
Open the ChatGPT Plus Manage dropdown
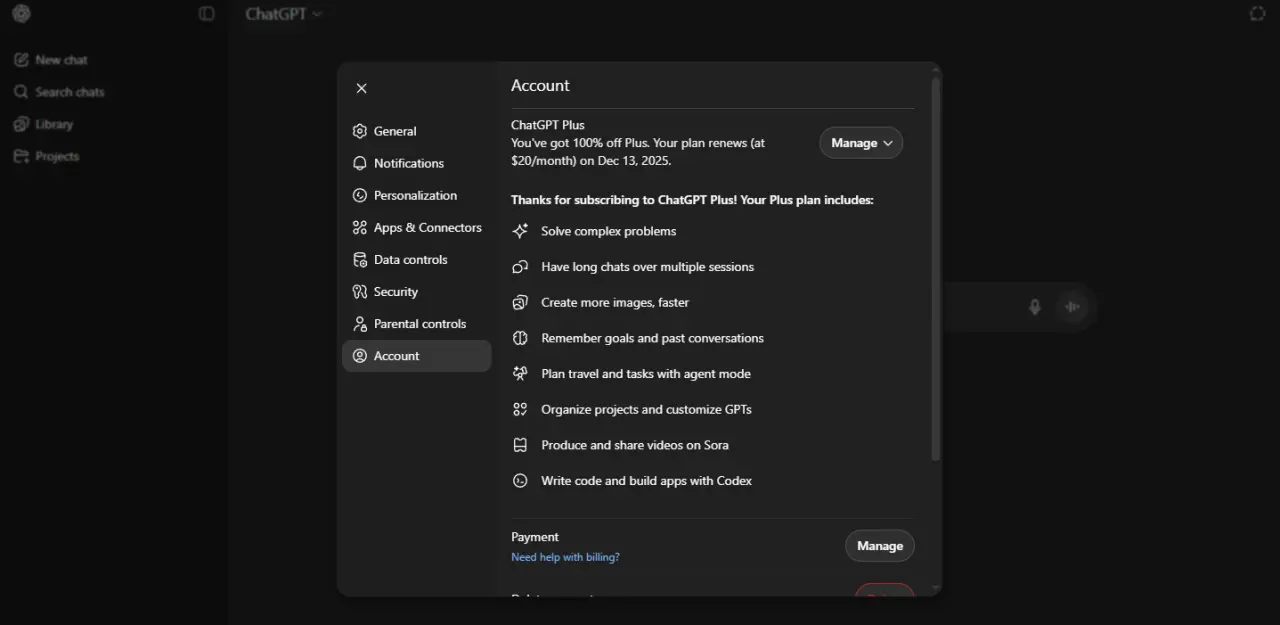point(861,143)
